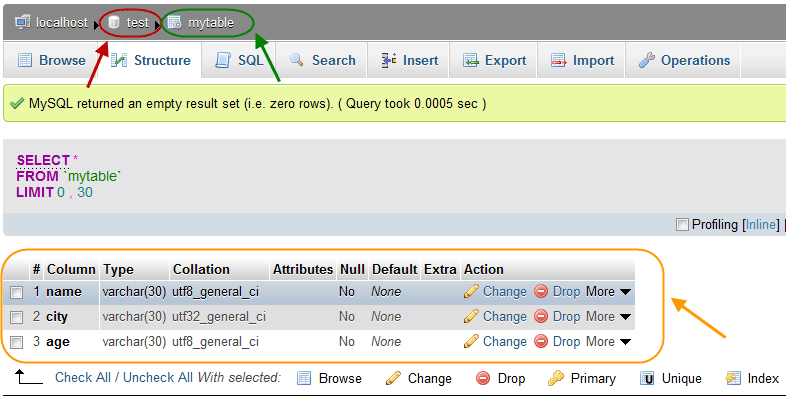Image resolution: width=786 pixels, height=401 pixels.
Task: Click the SELECT keyword in the query
Action: 43,160
